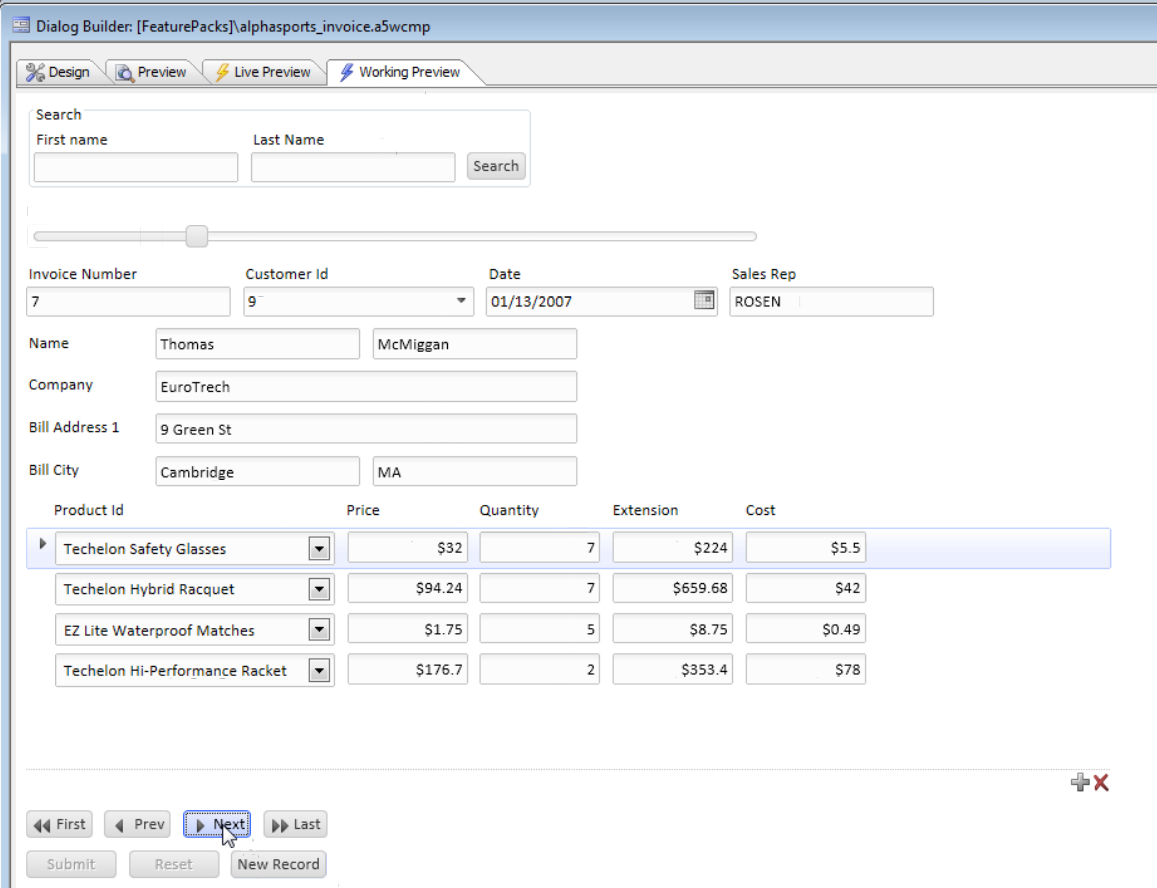Click the $94.24 price field
Viewport: 1157px width, 888px height.
point(408,588)
